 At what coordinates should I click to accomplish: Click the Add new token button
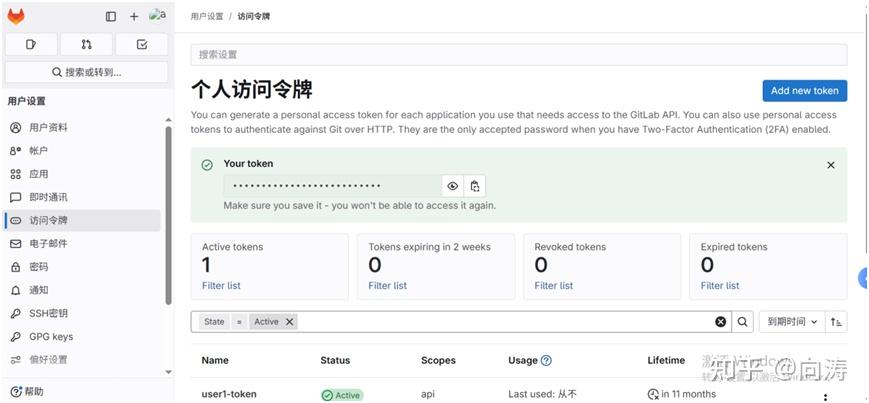pos(805,90)
